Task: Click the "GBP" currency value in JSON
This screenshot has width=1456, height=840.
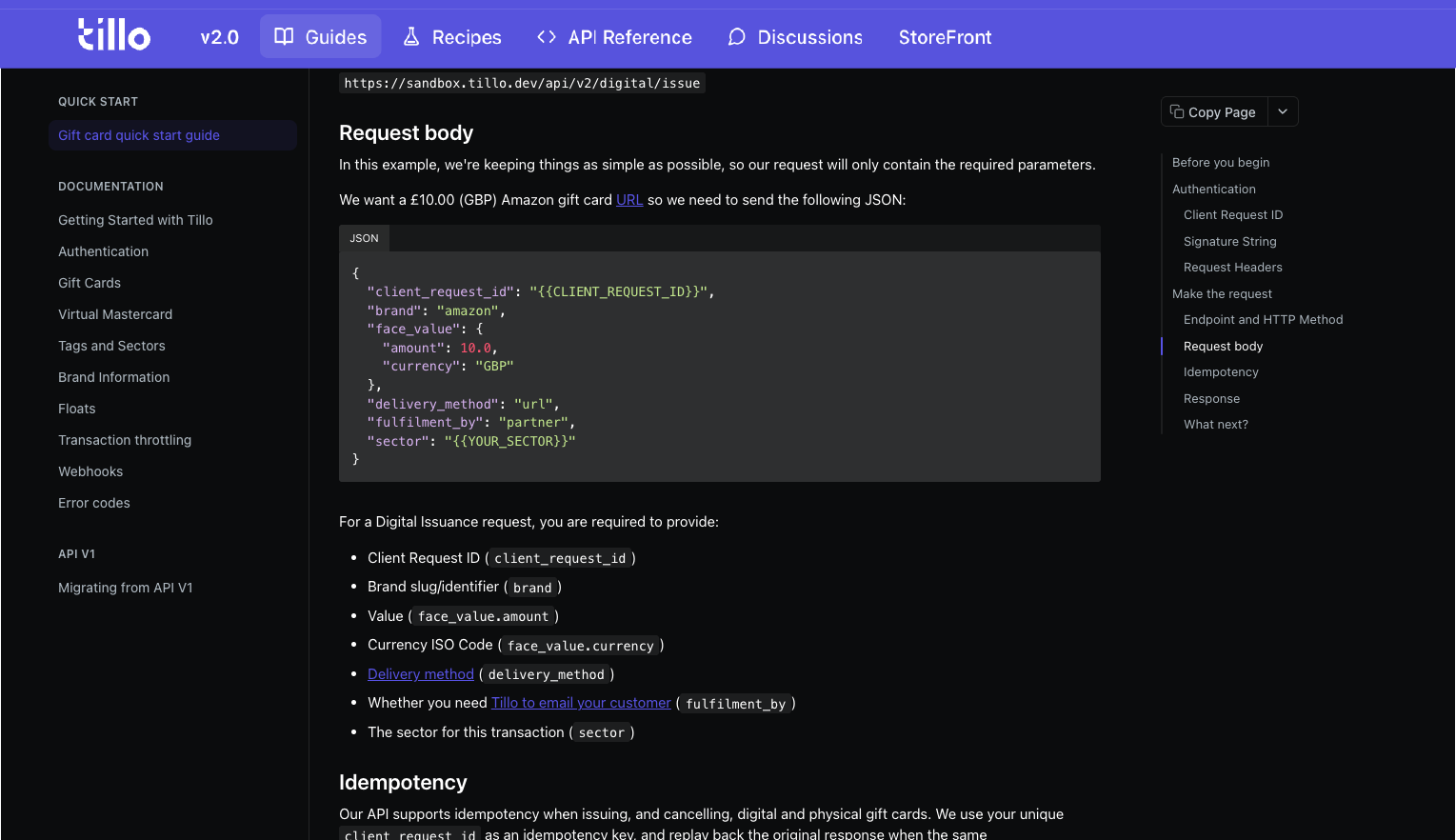Action: click(494, 366)
